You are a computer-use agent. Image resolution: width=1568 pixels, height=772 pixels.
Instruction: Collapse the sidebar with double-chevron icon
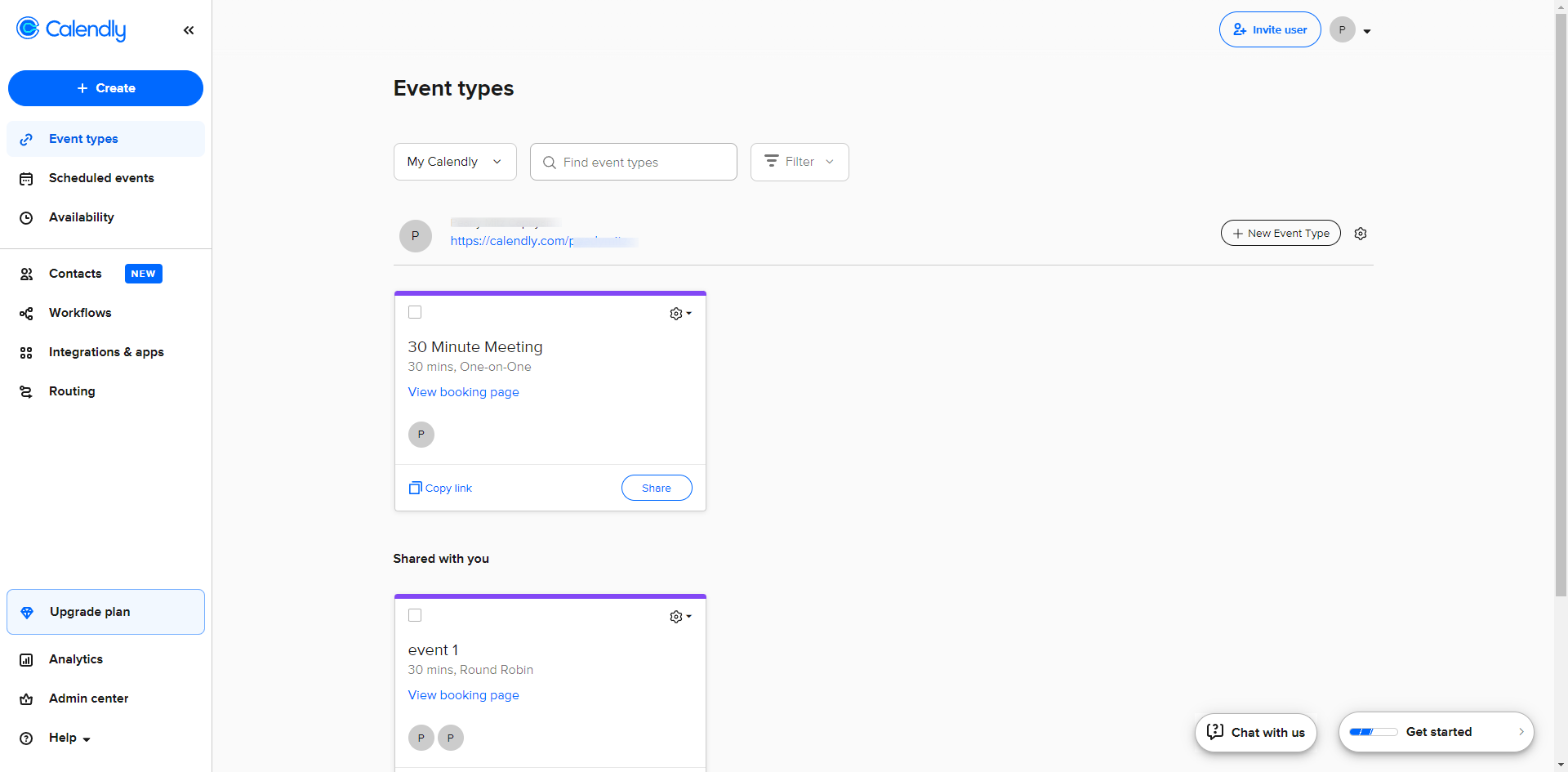[189, 30]
